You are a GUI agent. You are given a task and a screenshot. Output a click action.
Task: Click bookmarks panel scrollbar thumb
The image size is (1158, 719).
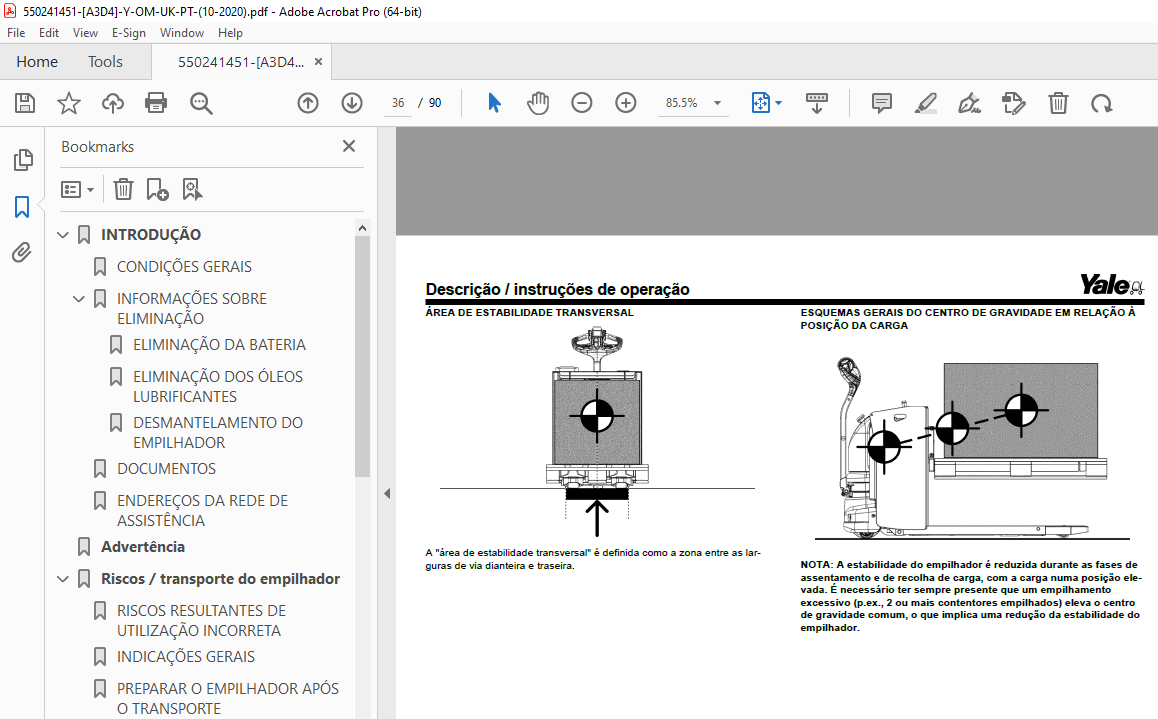pos(362,357)
